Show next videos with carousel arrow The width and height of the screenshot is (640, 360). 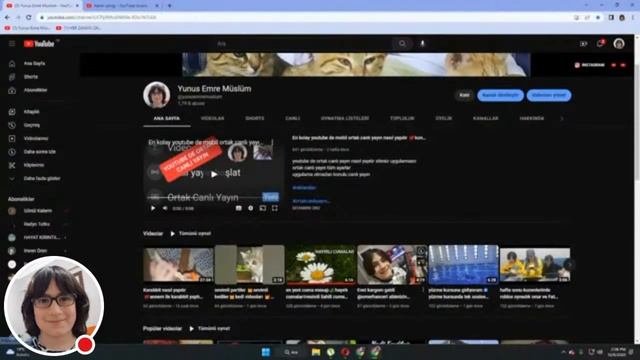pyautogui.click(x=569, y=264)
